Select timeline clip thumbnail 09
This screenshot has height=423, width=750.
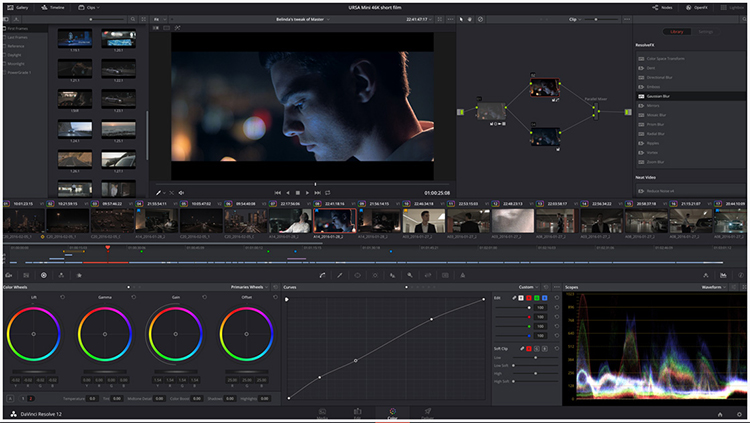click(x=380, y=221)
